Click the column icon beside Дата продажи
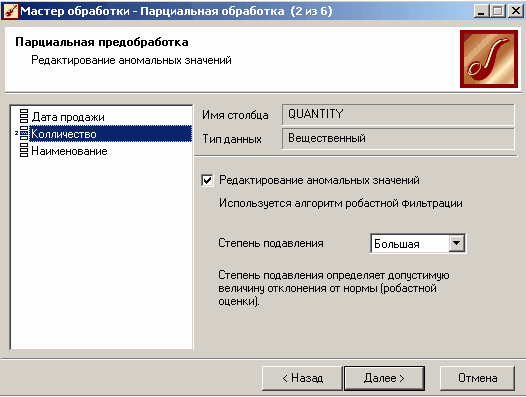Image resolution: width=526 pixels, height=397 pixels. [24, 116]
